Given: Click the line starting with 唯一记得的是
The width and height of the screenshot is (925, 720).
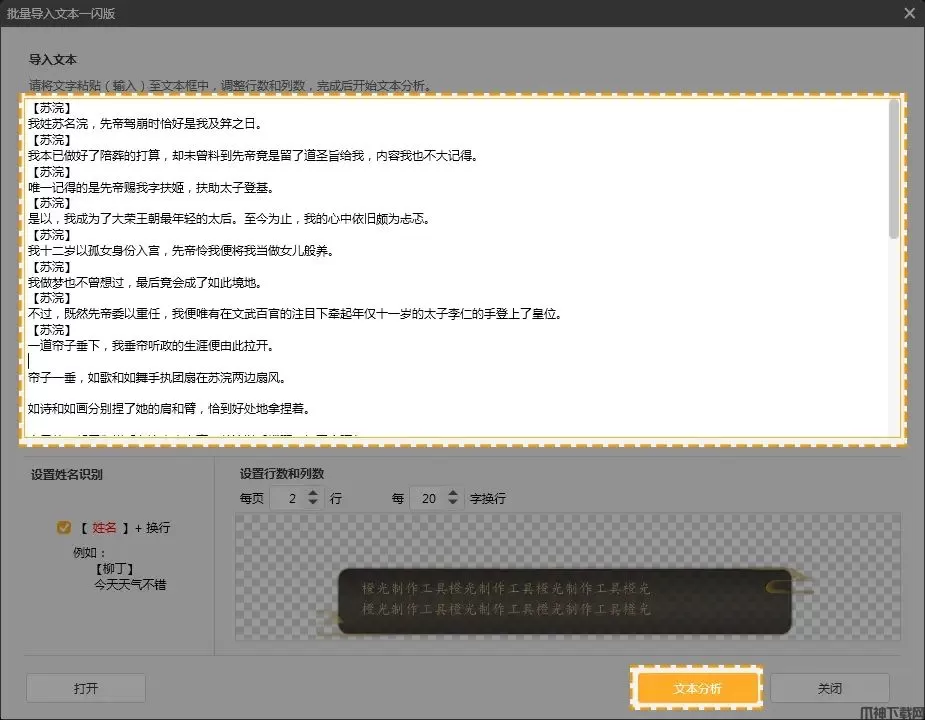Looking at the screenshot, I should pyautogui.click(x=150, y=187).
